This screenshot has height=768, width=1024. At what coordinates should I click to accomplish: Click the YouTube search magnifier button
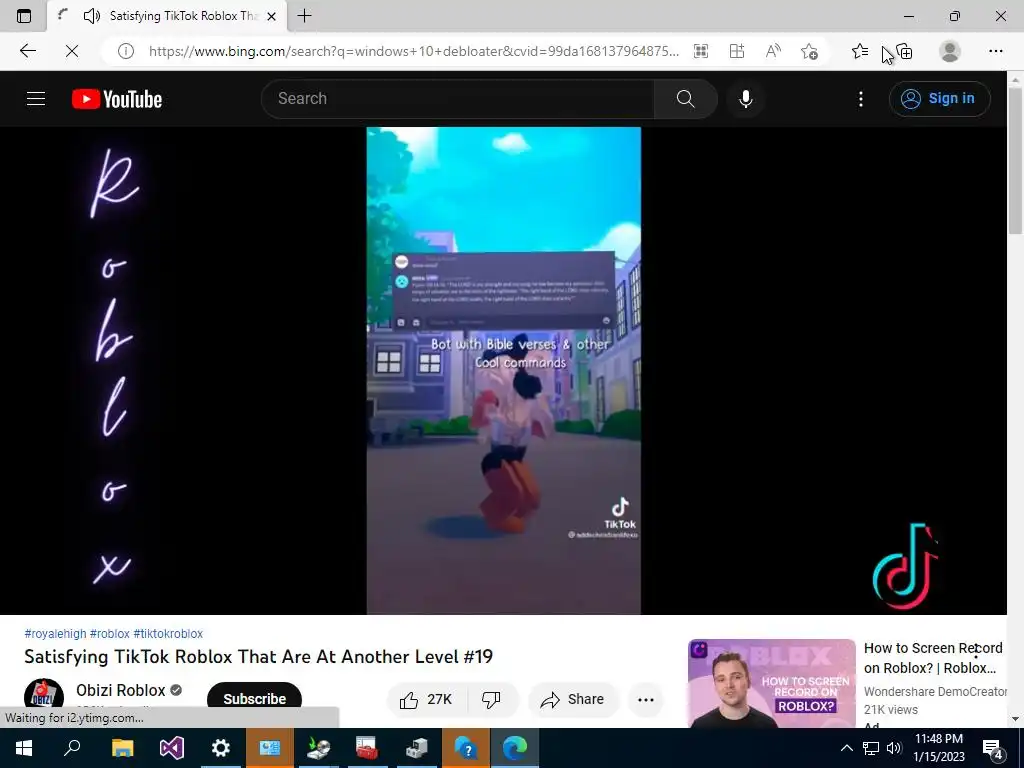coord(686,99)
